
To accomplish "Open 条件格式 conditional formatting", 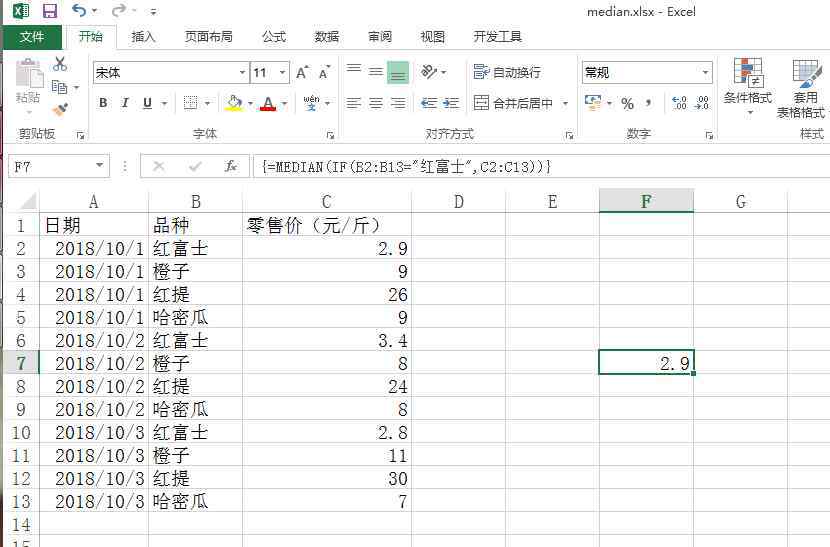I will pos(748,85).
